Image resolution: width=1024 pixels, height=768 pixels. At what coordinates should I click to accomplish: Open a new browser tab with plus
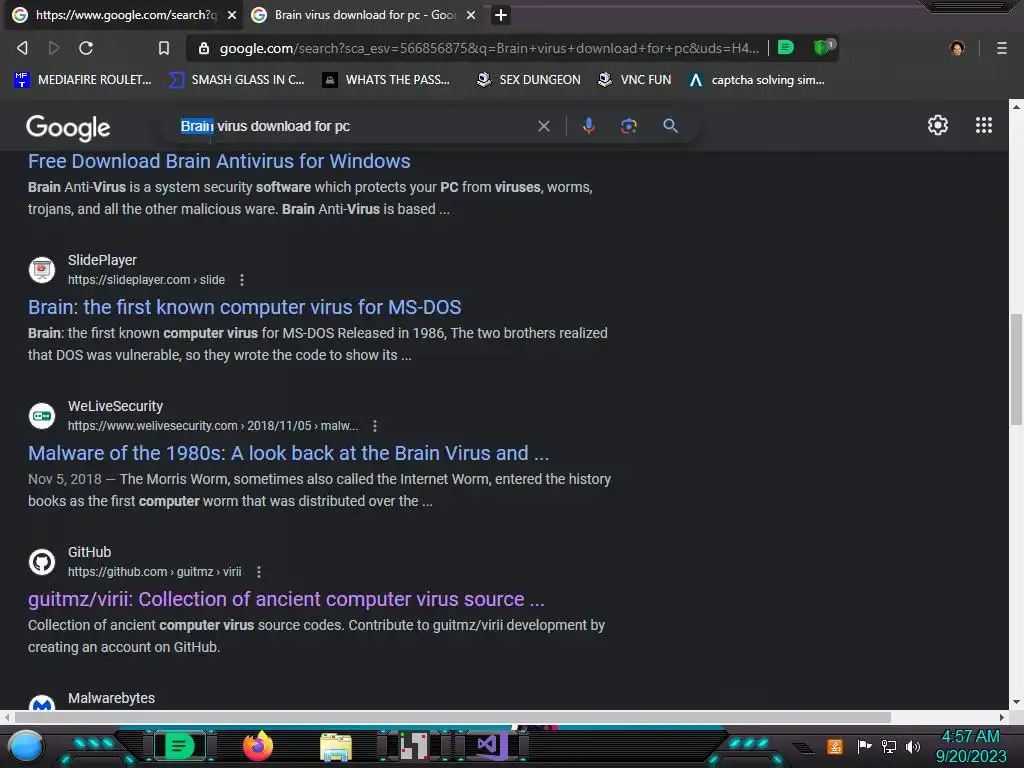[x=500, y=15]
